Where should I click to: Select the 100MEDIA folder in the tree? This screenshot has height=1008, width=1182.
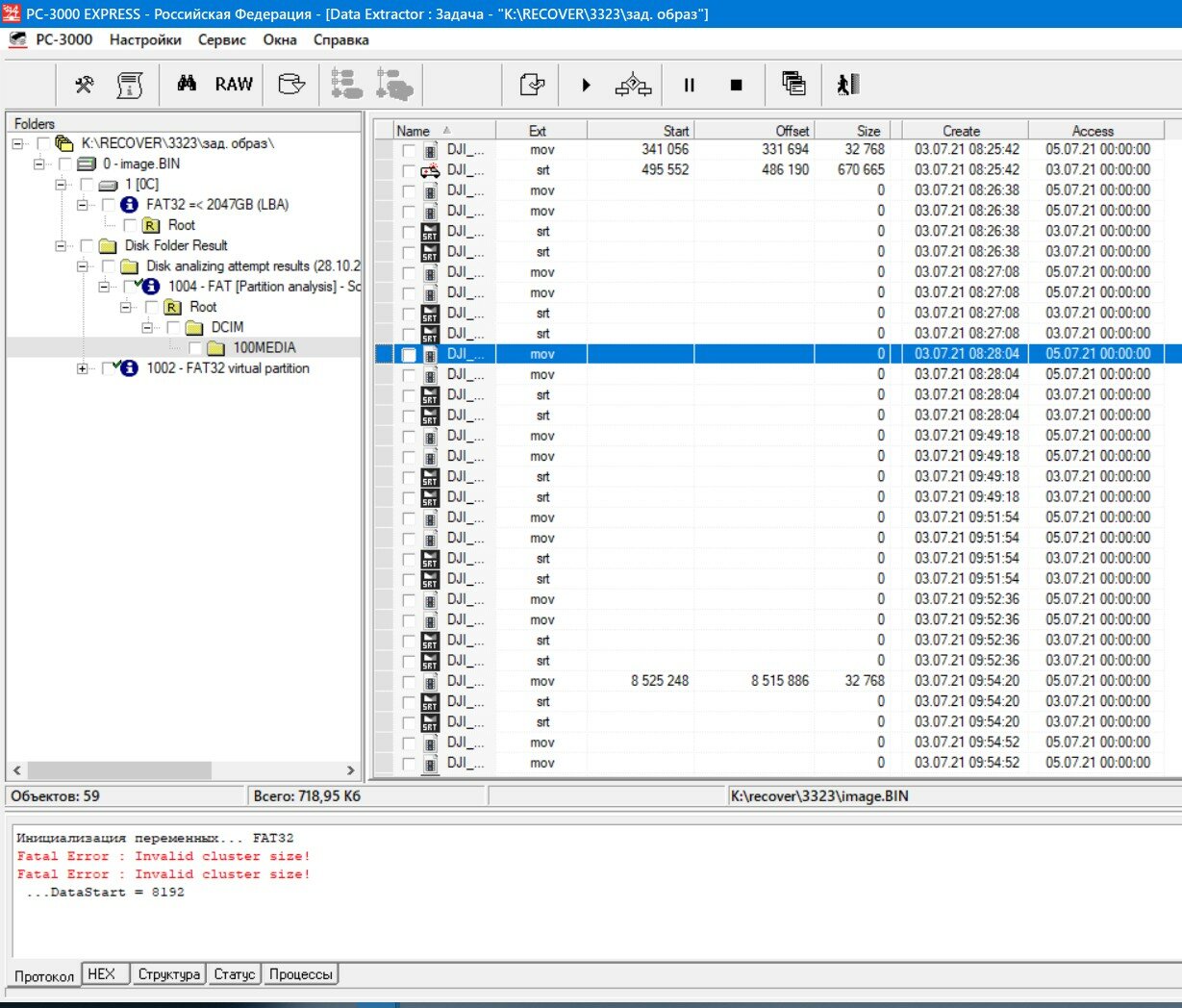click(264, 348)
